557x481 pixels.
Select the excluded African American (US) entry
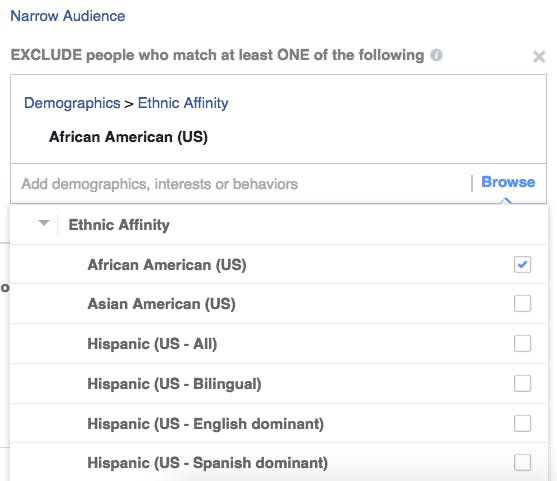pyautogui.click(x=128, y=137)
